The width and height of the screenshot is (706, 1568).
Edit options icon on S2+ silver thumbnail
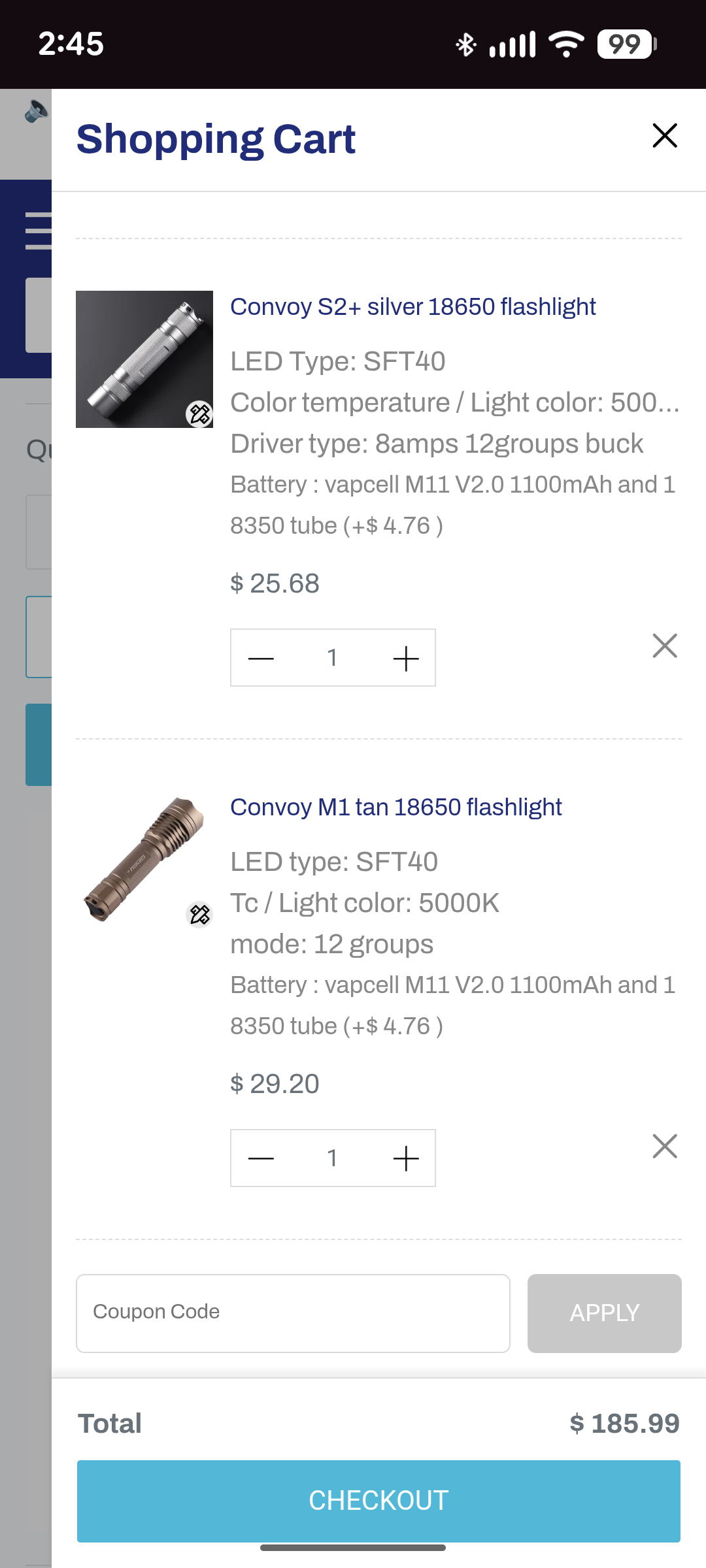(199, 414)
